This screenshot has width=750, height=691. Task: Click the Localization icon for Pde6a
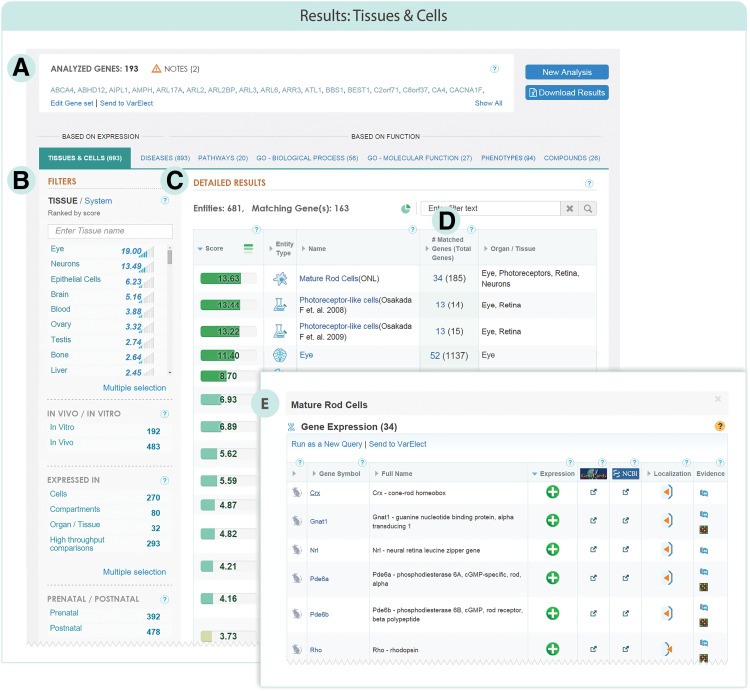click(667, 580)
